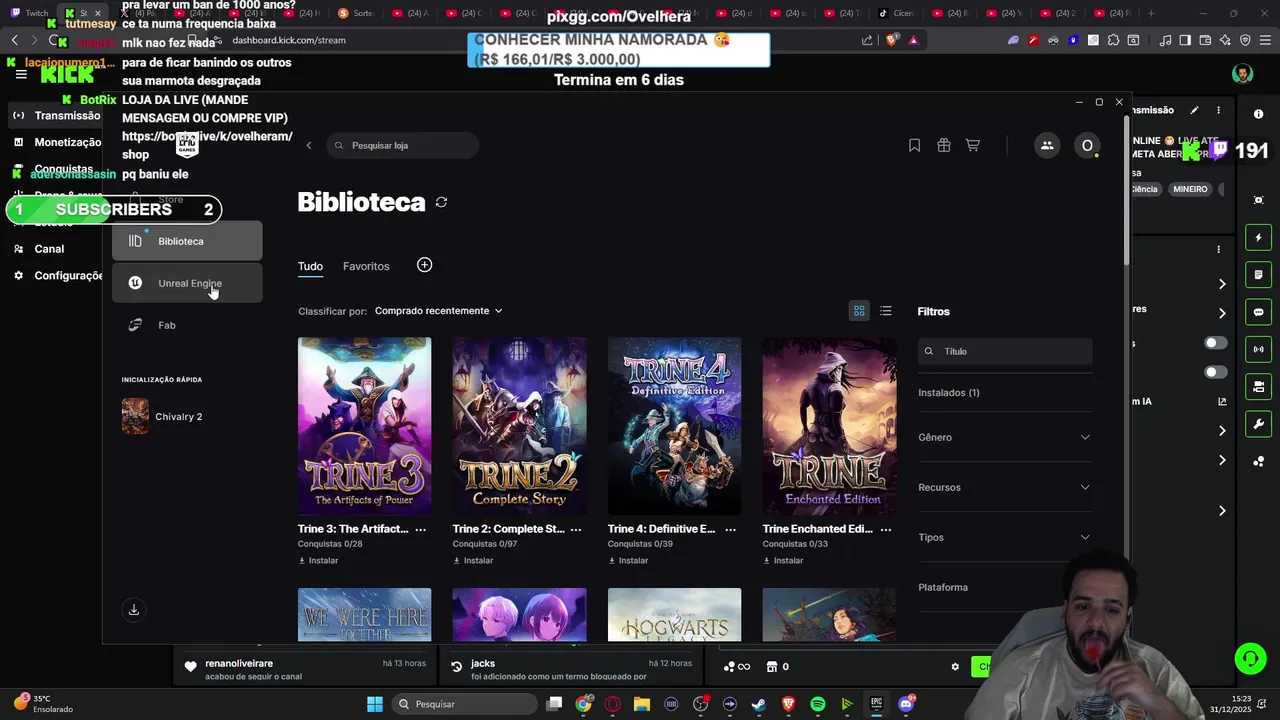Toggle the switch just below the 'res' row
The height and width of the screenshot is (720, 1280).
point(1215,343)
